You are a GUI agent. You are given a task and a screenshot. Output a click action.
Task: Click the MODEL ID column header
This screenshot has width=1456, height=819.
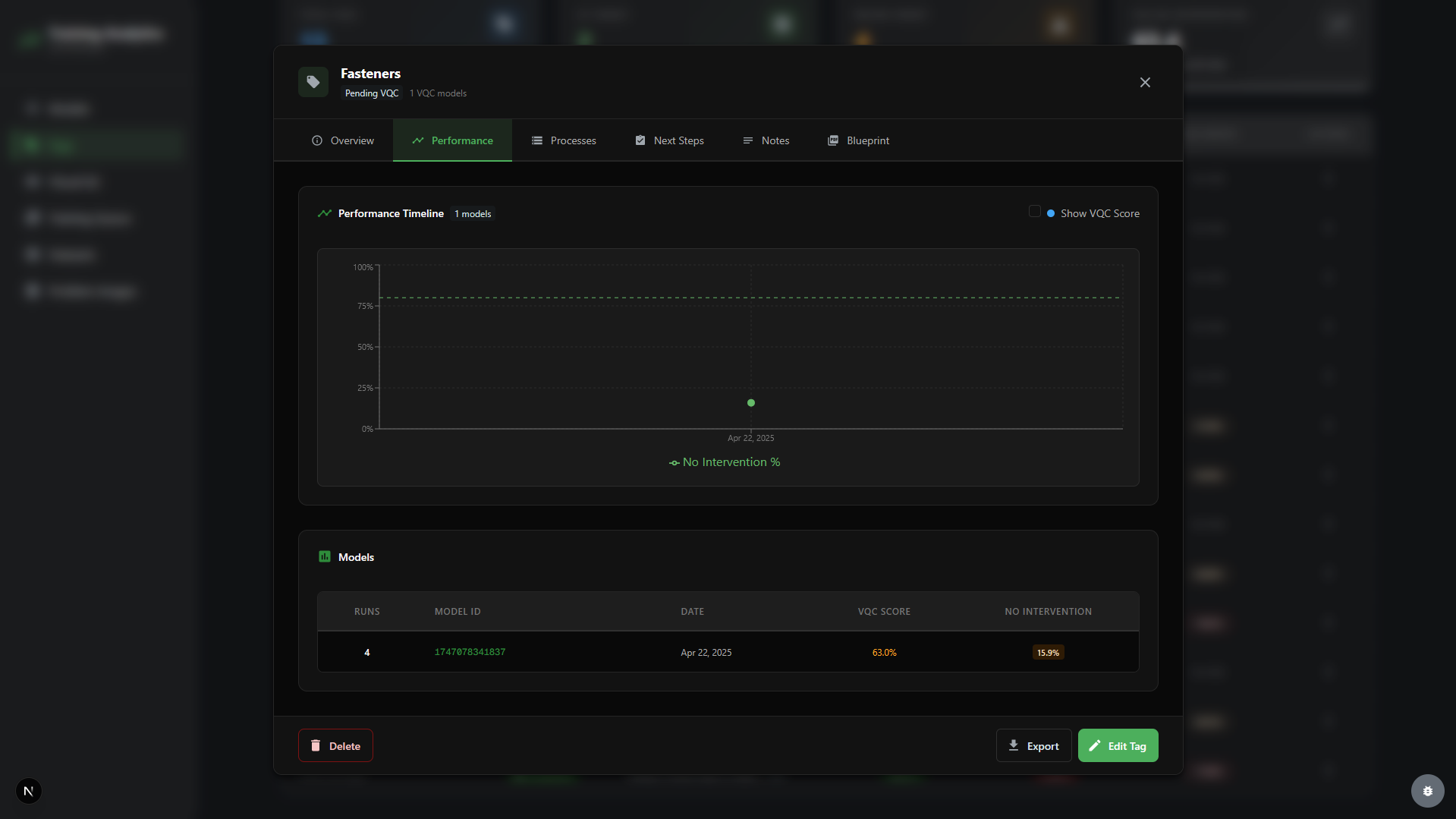(x=458, y=612)
